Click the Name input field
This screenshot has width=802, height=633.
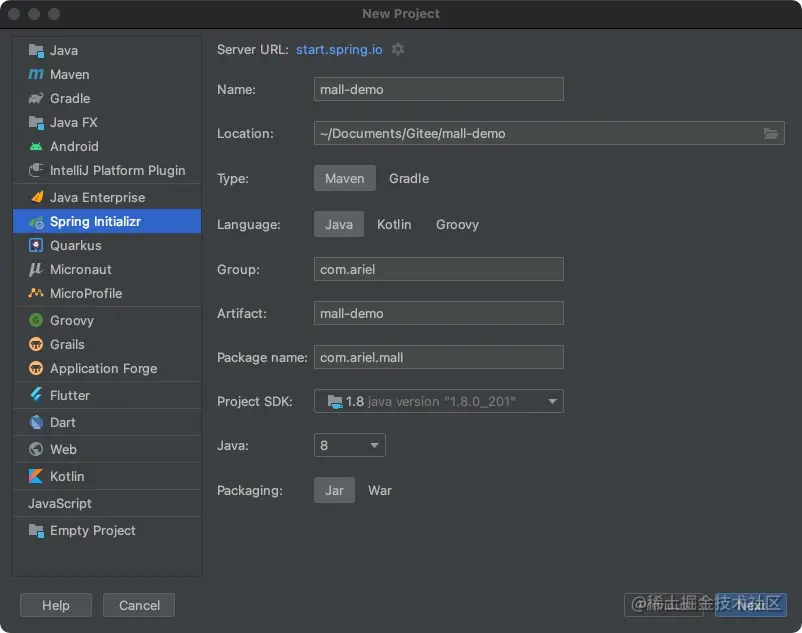coord(439,89)
